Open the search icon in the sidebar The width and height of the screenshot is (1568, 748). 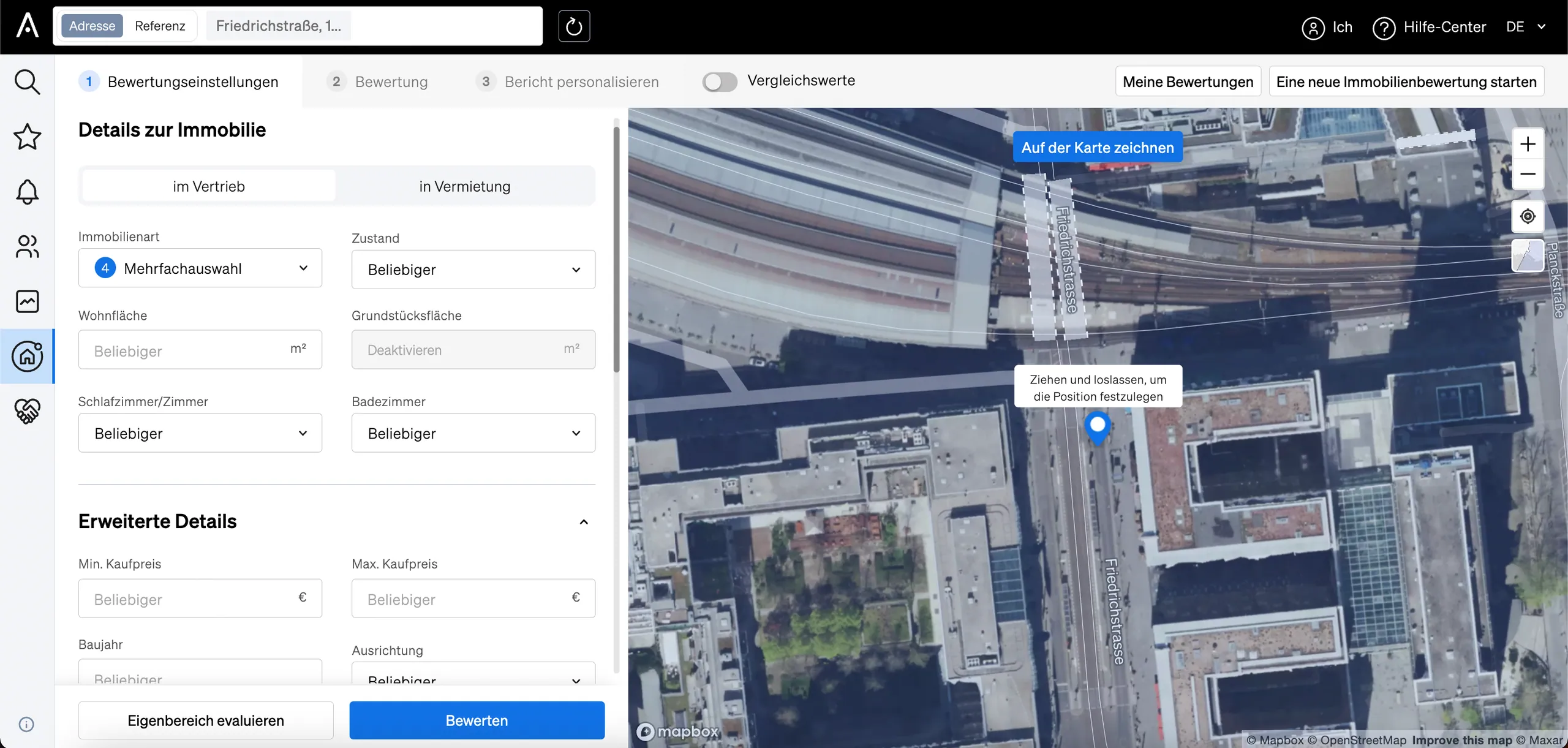[x=27, y=82]
